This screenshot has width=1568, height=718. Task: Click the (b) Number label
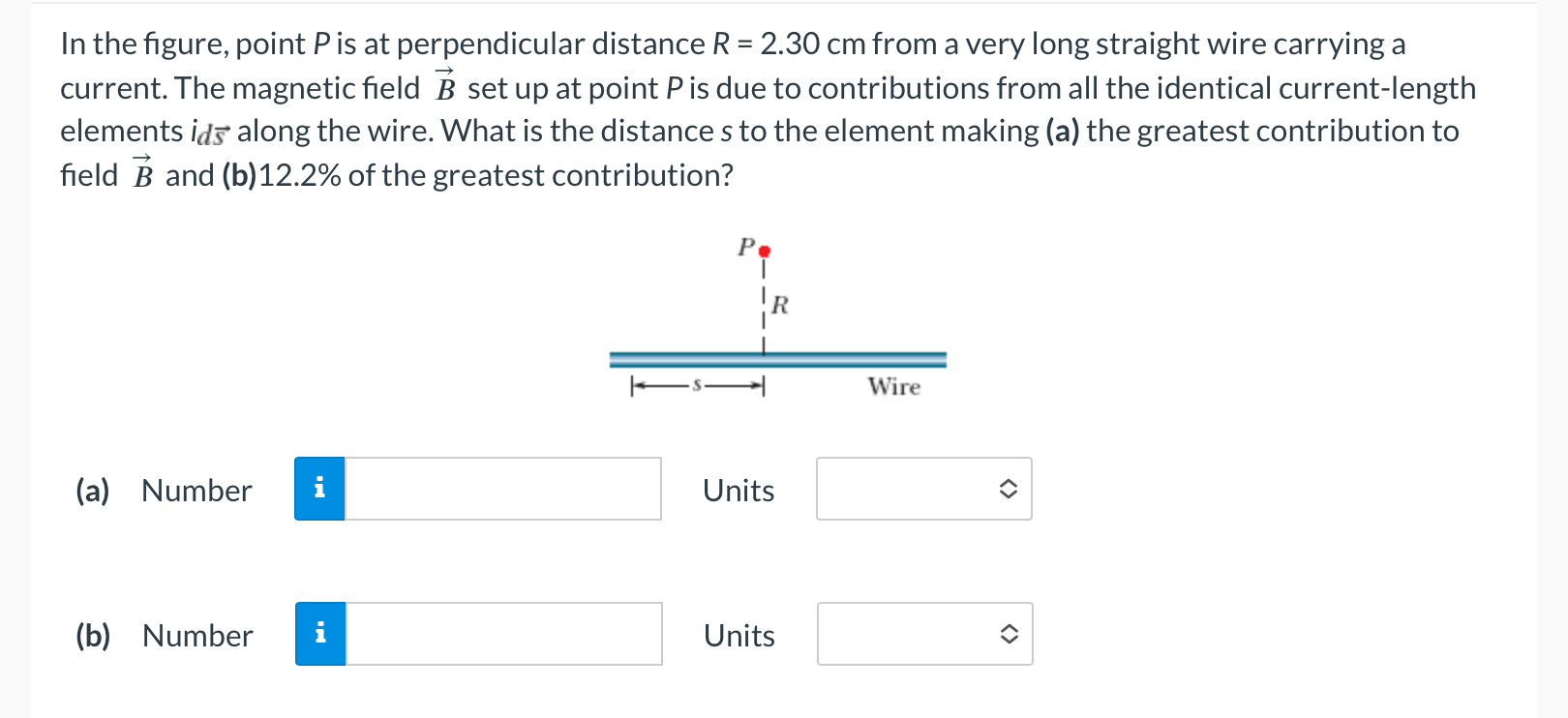click(x=165, y=634)
